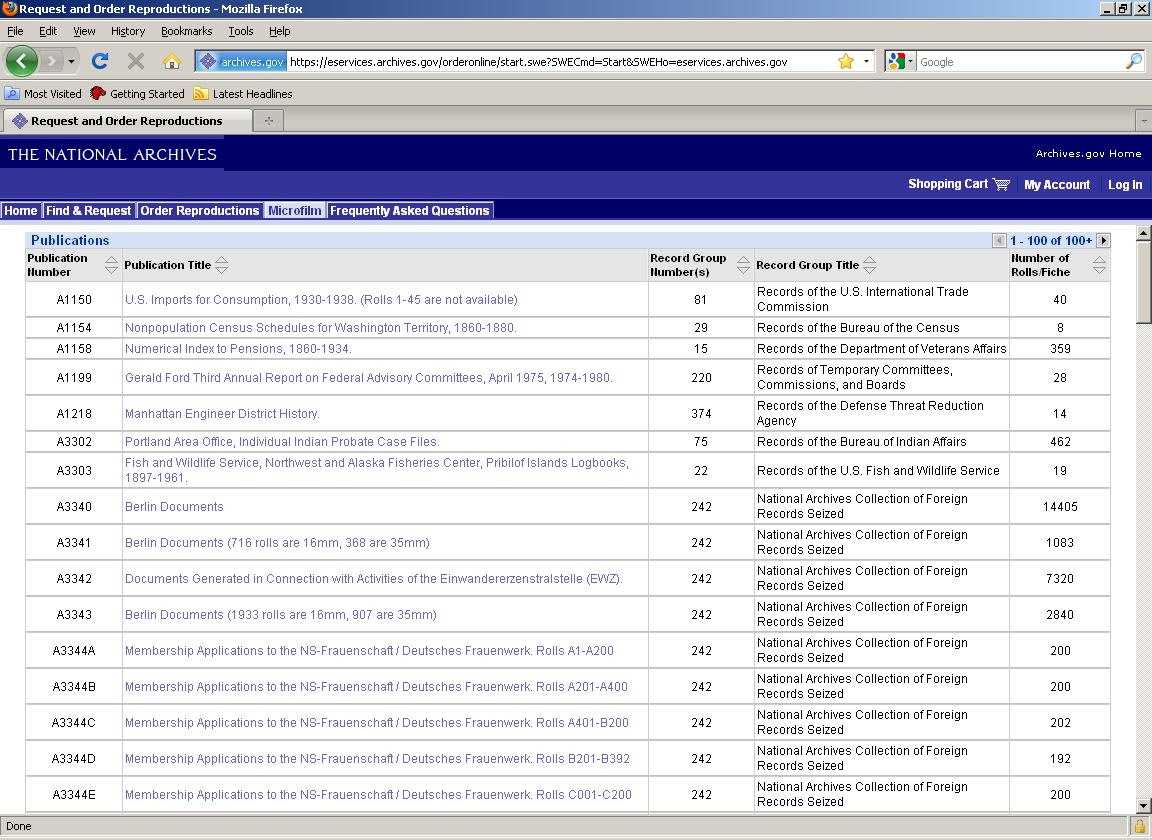Go to previous record set arrow

tap(998, 240)
